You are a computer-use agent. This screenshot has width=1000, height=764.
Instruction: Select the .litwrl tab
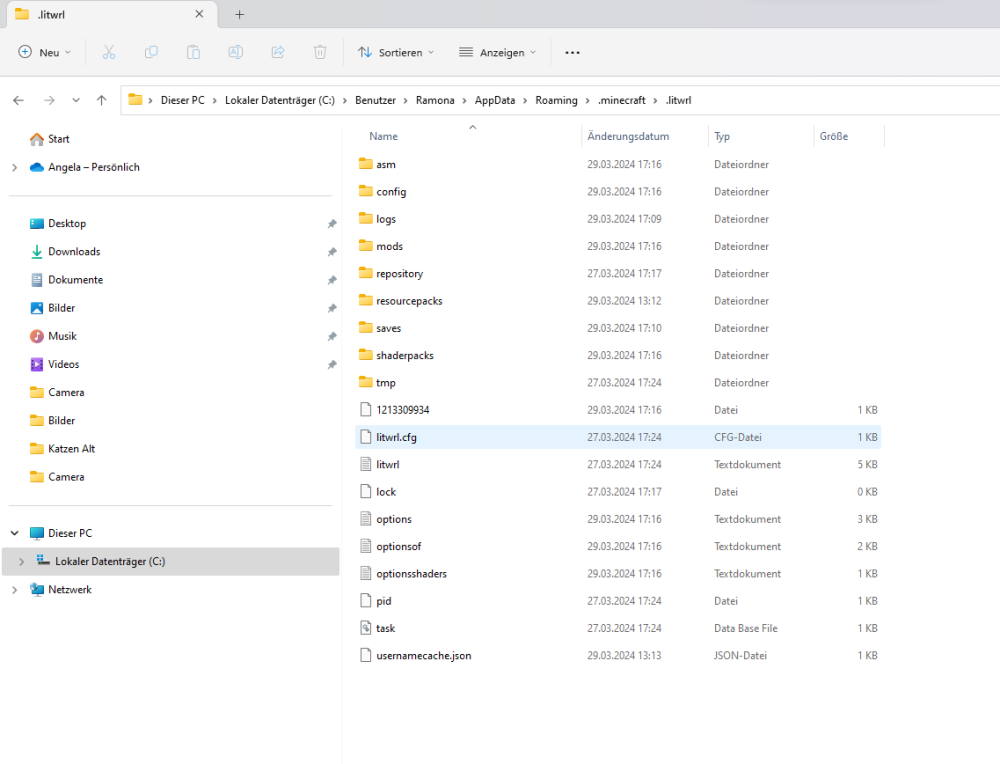[x=112, y=14]
